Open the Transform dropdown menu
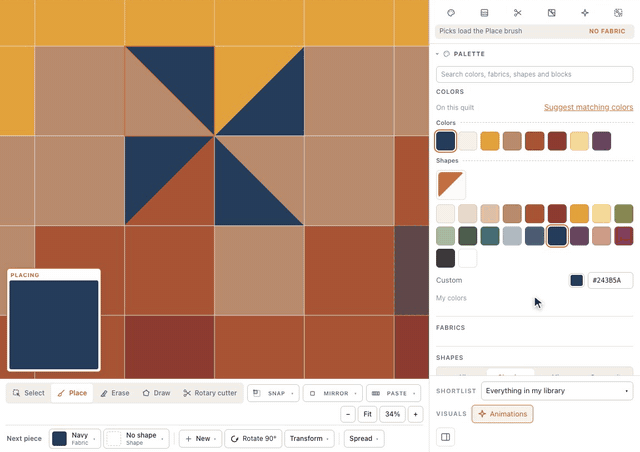The height and width of the screenshot is (452, 640). point(309,439)
